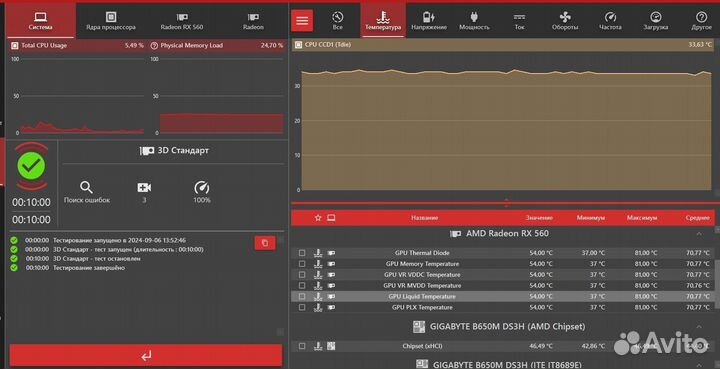Click GPU card icon in GPU VR VDDC row
Screen dimensions: 720x369
click(x=331, y=274)
